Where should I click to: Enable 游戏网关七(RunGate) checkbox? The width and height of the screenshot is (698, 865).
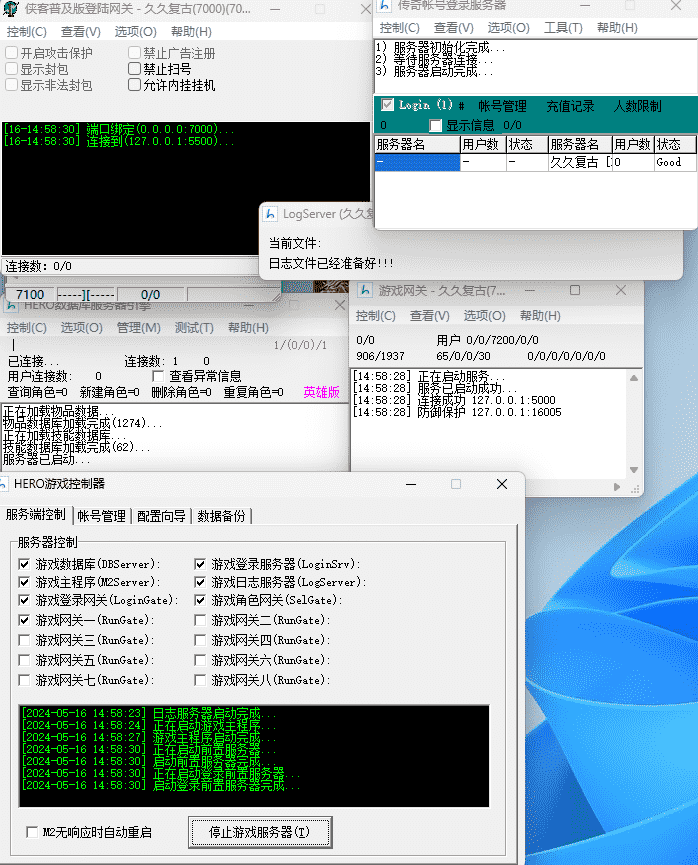click(24, 680)
